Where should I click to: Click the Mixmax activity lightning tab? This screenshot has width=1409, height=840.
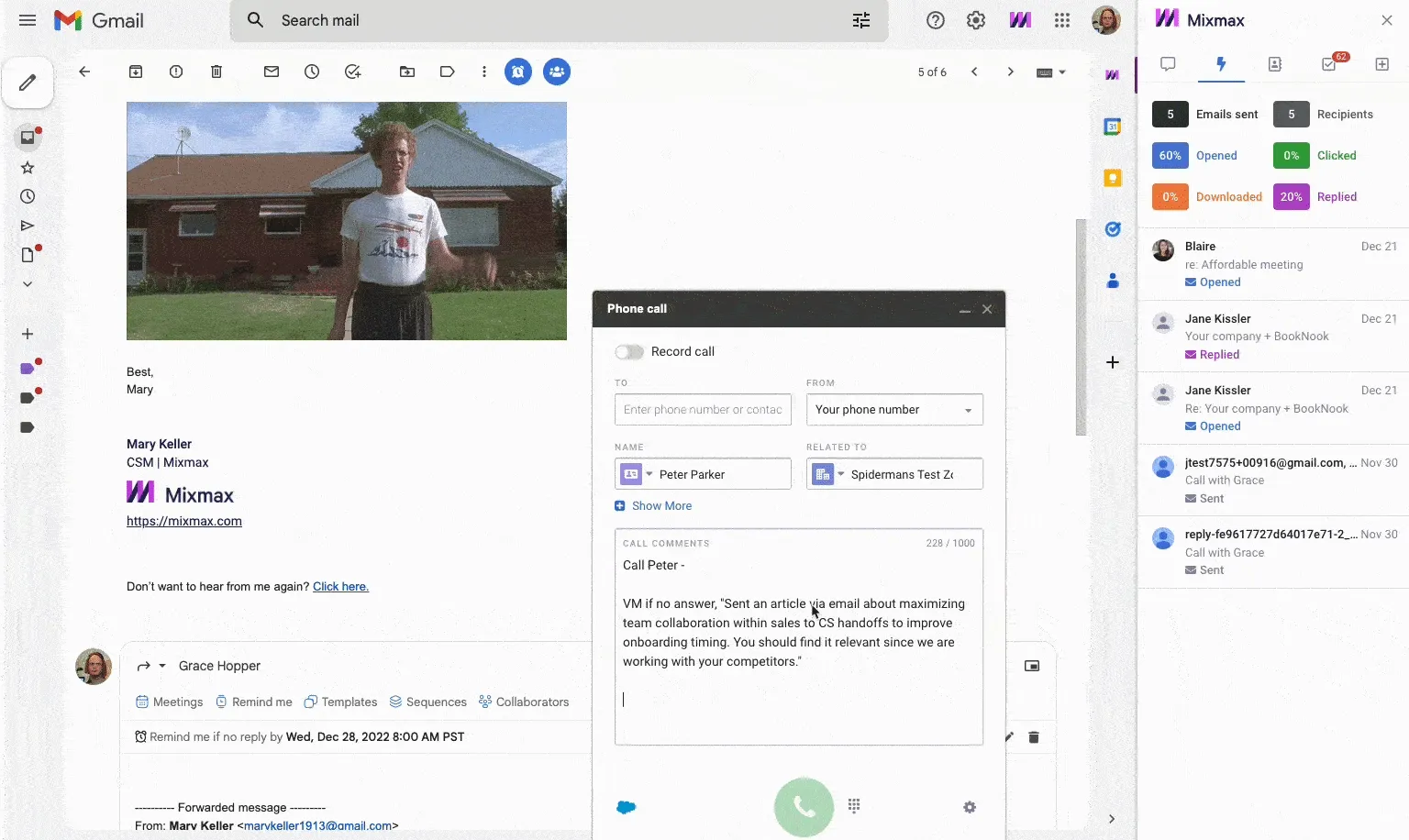[1221, 64]
